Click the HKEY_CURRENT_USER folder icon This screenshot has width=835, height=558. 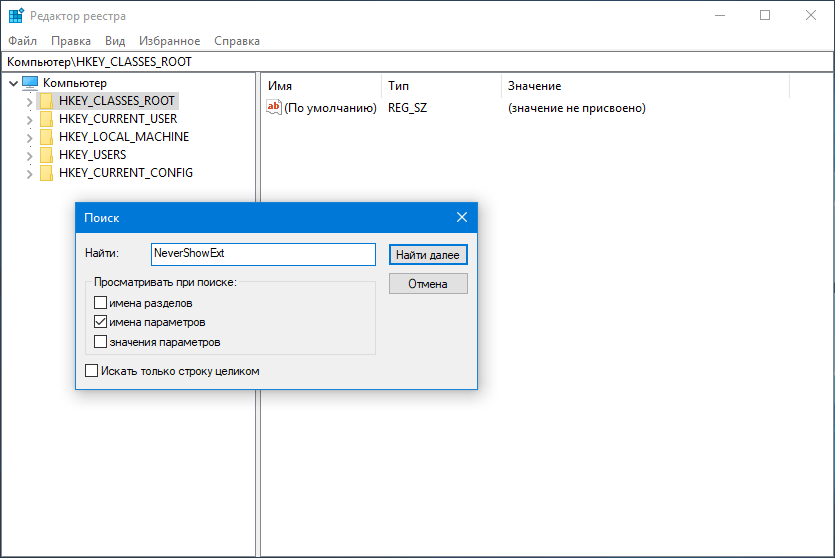point(46,119)
